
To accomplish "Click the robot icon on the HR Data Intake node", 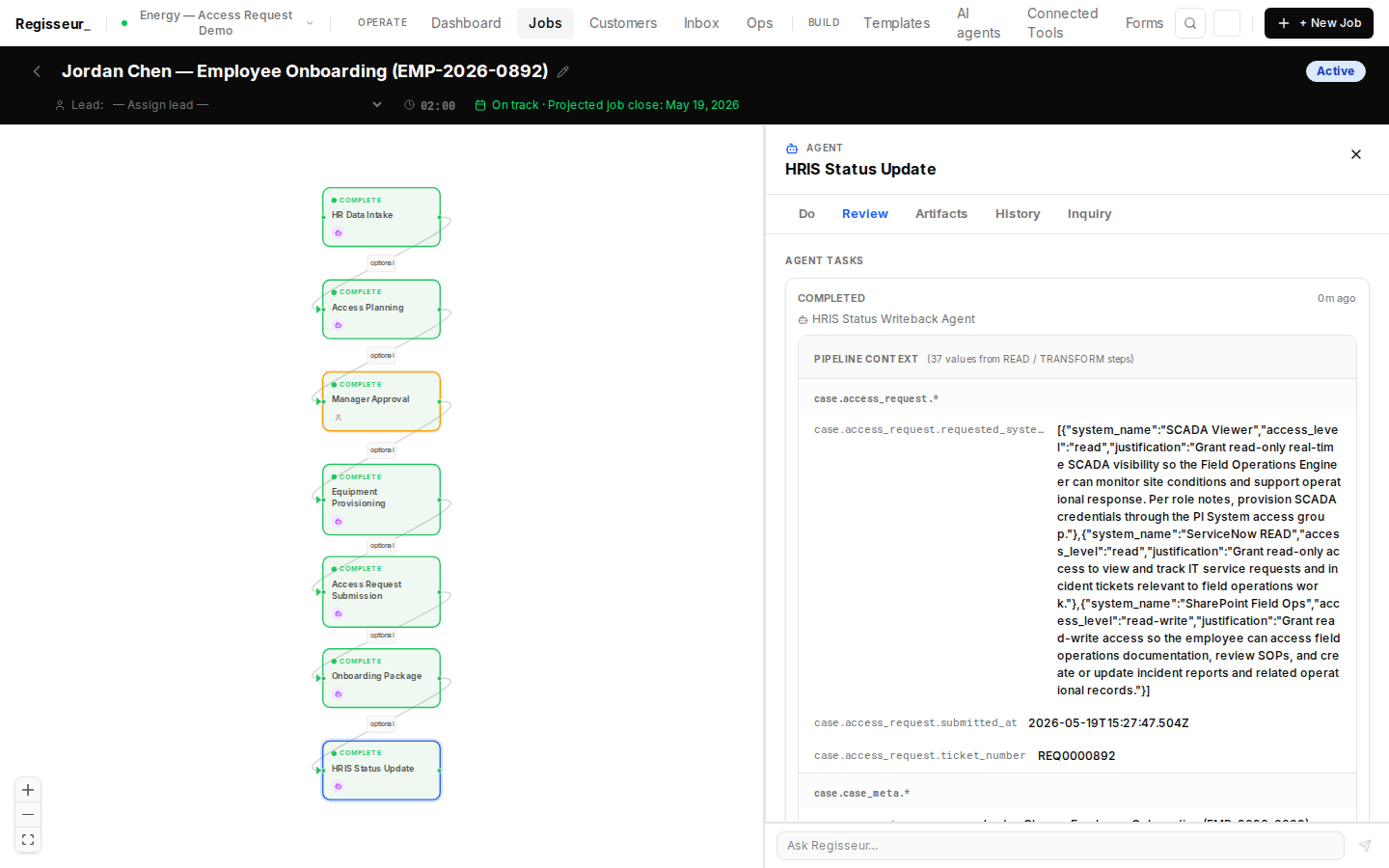I will pyautogui.click(x=339, y=233).
